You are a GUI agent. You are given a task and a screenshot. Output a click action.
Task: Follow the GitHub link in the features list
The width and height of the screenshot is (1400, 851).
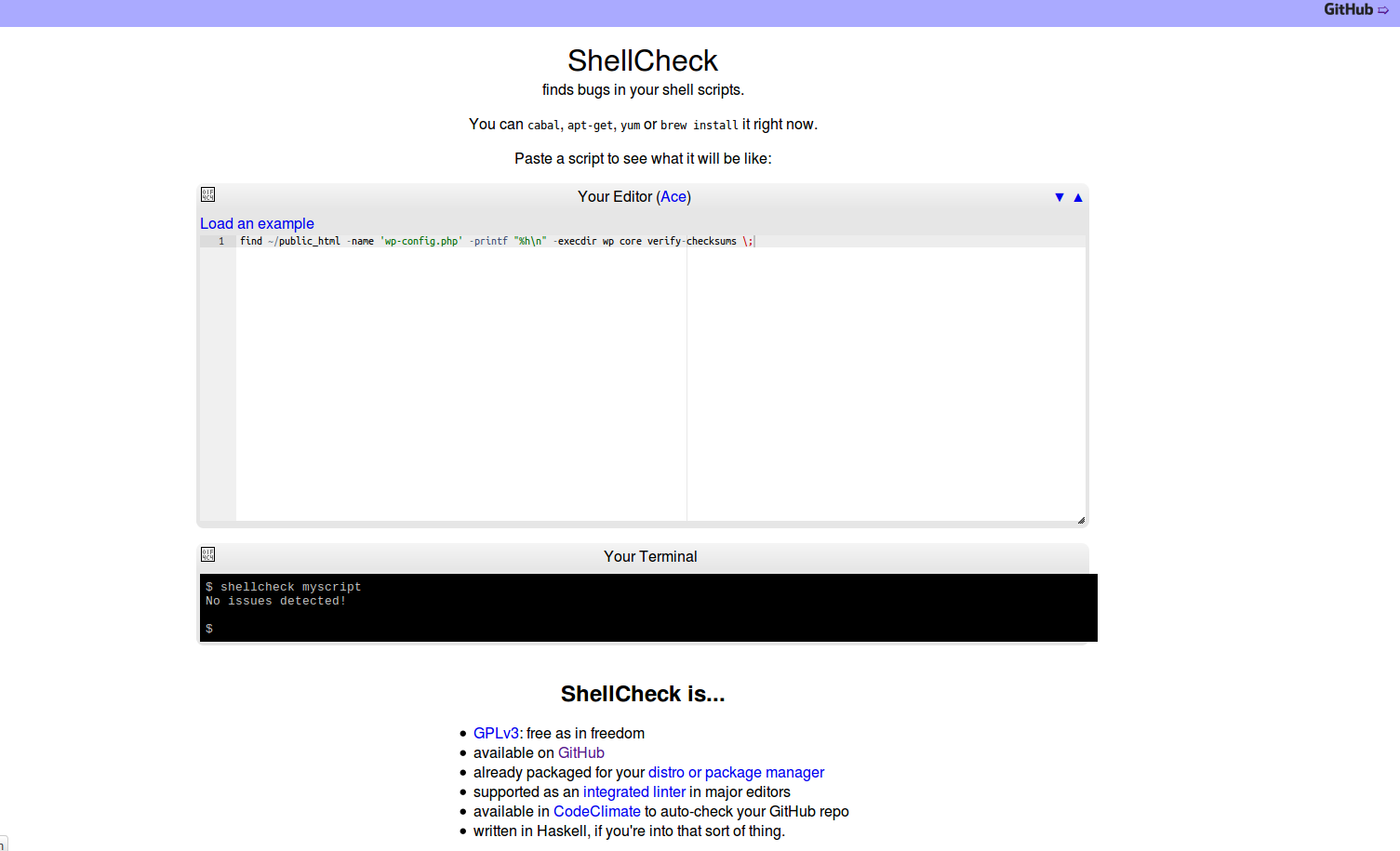pos(580,752)
